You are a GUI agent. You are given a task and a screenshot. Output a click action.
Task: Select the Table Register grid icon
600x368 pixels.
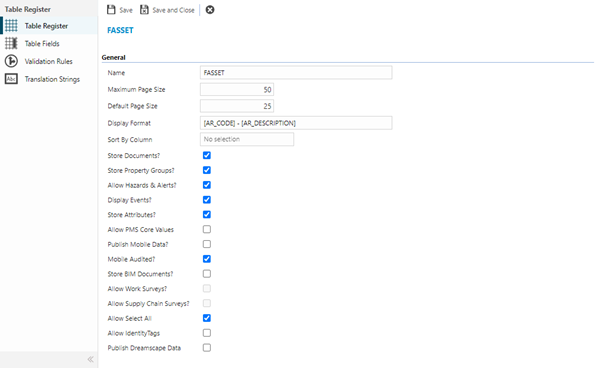point(11,26)
